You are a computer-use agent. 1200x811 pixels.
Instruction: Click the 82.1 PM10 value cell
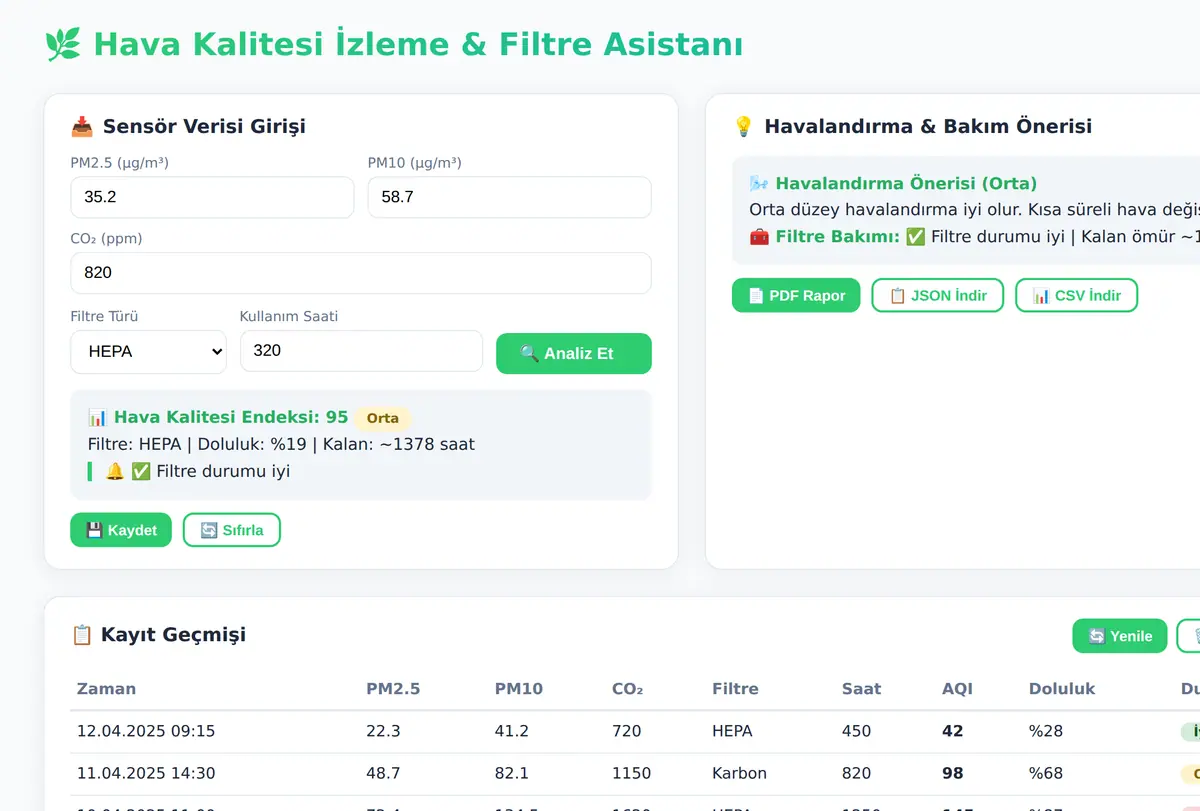(511, 773)
